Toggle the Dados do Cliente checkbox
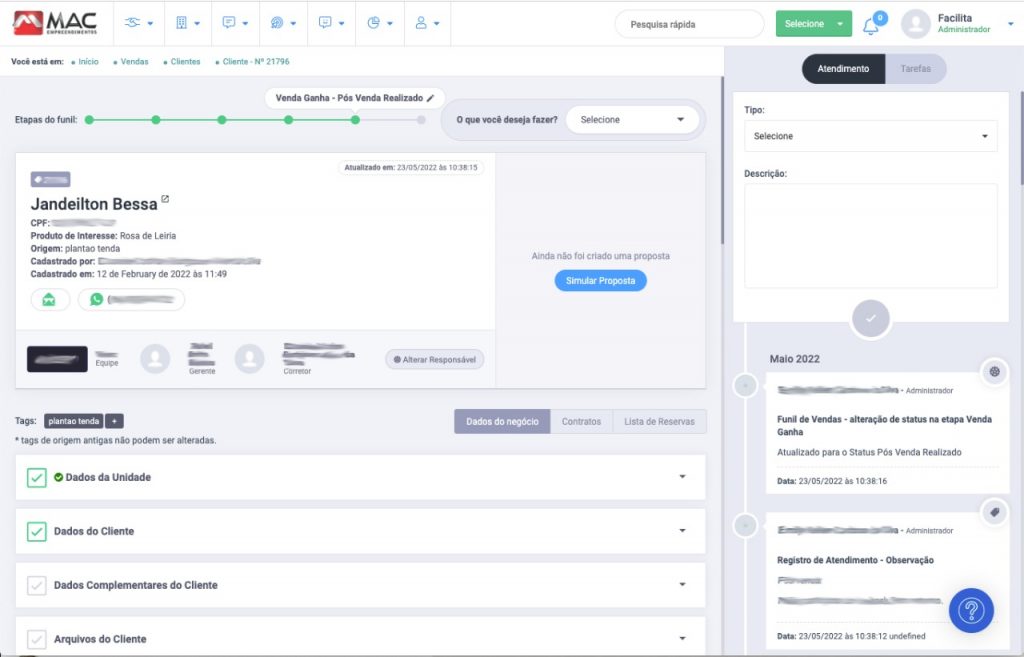 (37, 532)
